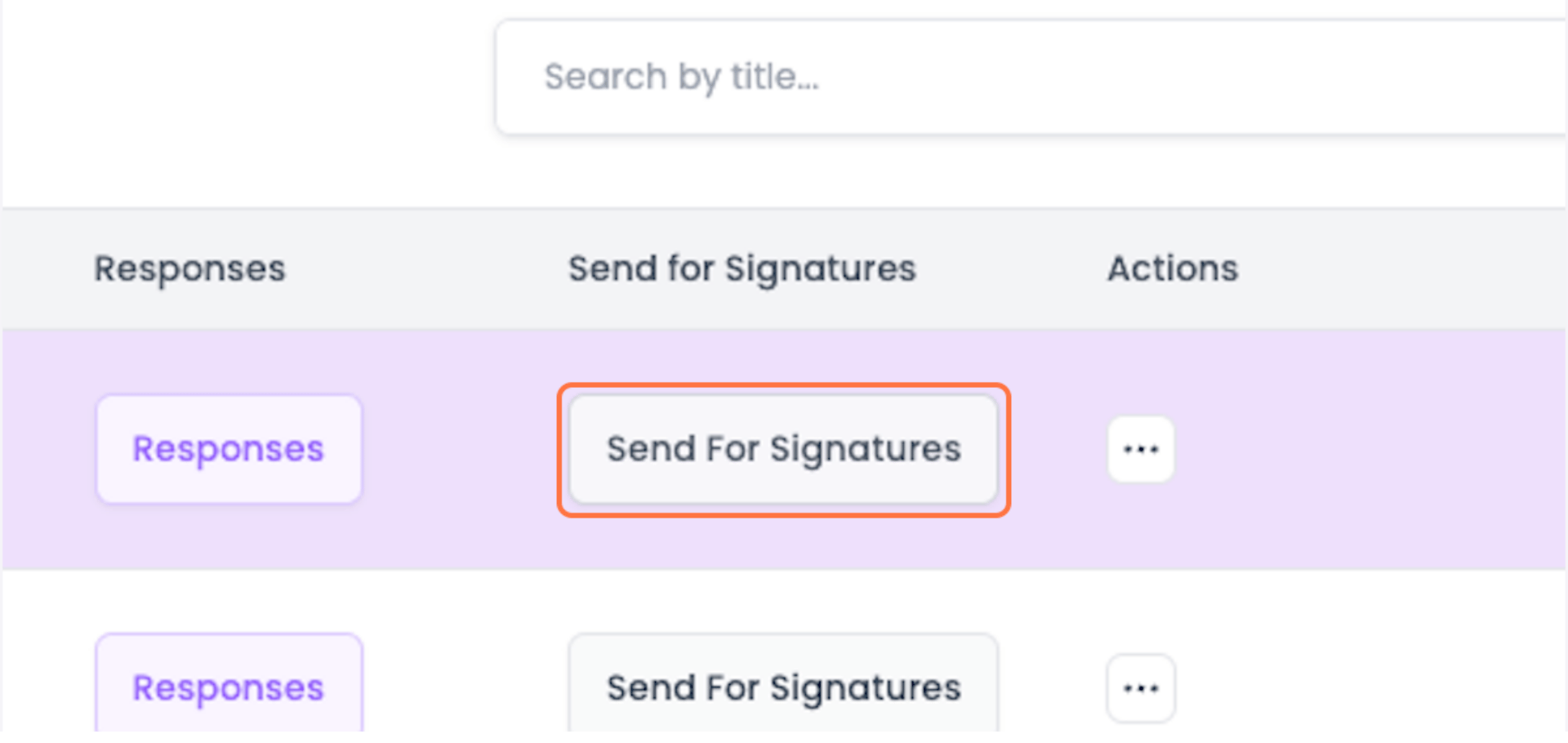Send first form for signatures
1568x743 pixels.
tap(783, 449)
